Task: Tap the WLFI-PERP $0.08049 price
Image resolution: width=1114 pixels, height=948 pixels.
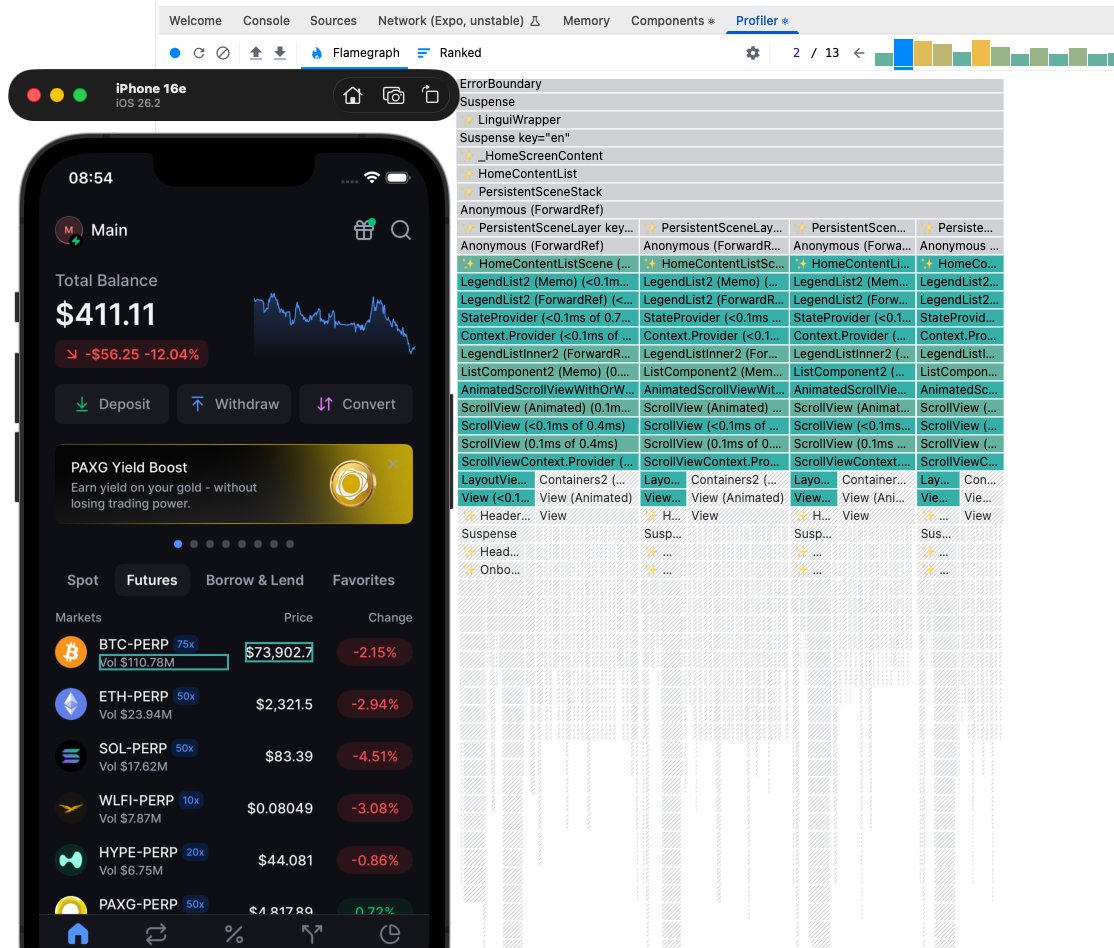Action: pos(280,808)
